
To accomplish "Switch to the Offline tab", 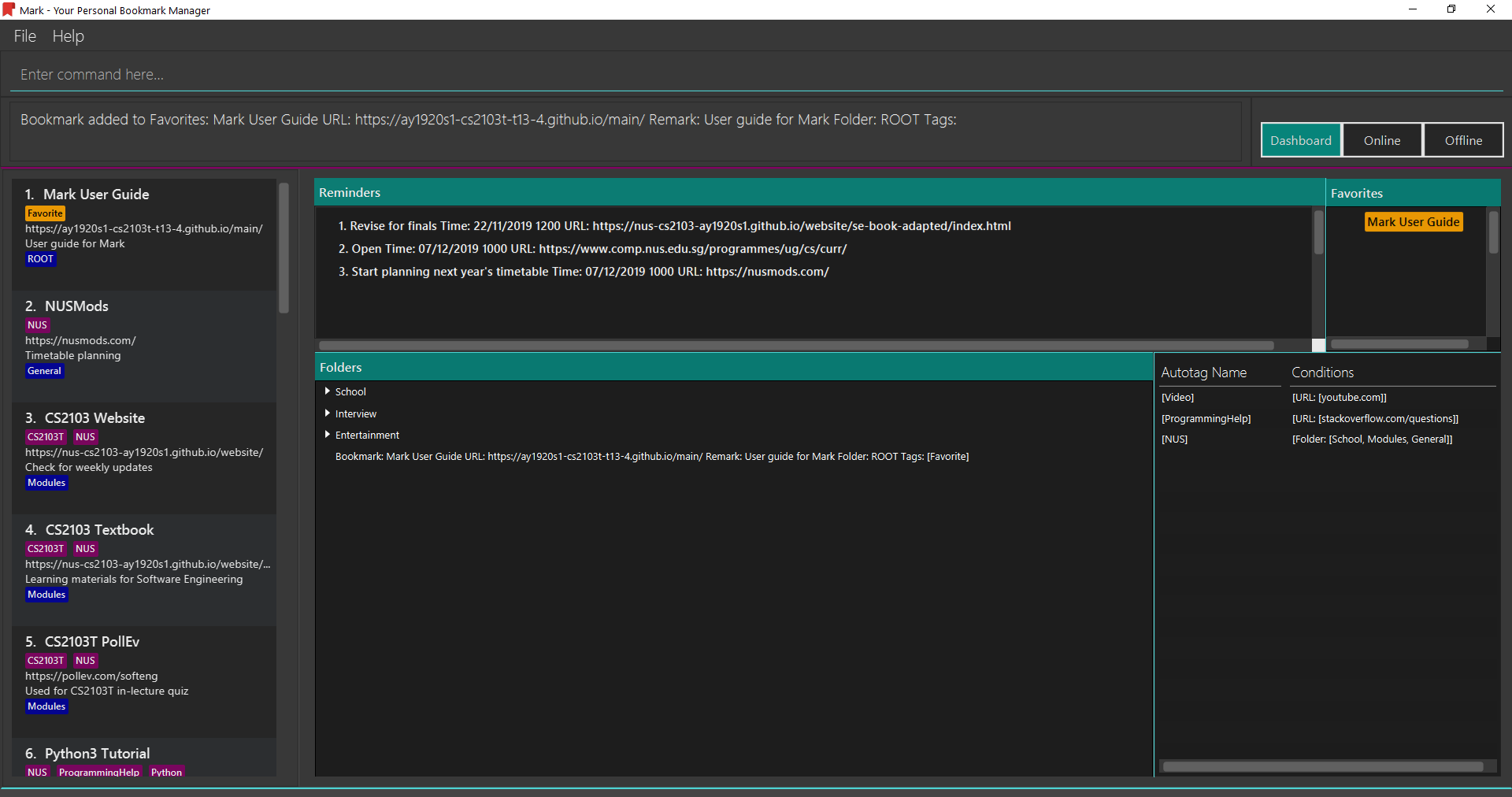I will coord(1463,140).
